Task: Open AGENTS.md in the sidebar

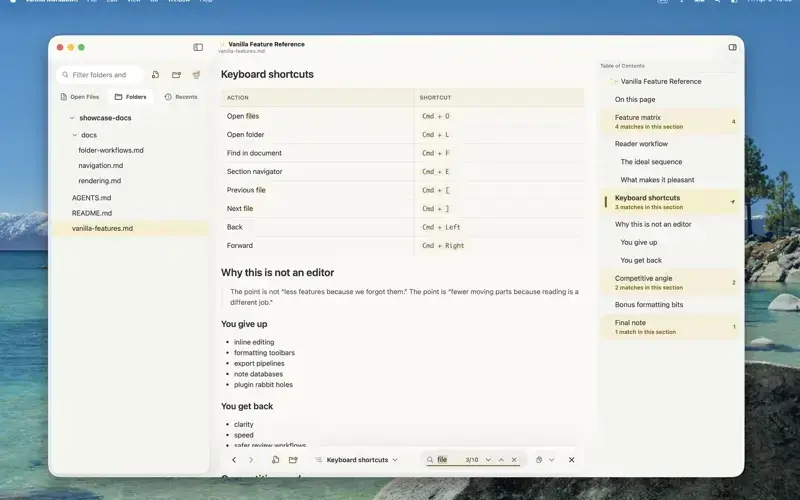Action: point(91,197)
